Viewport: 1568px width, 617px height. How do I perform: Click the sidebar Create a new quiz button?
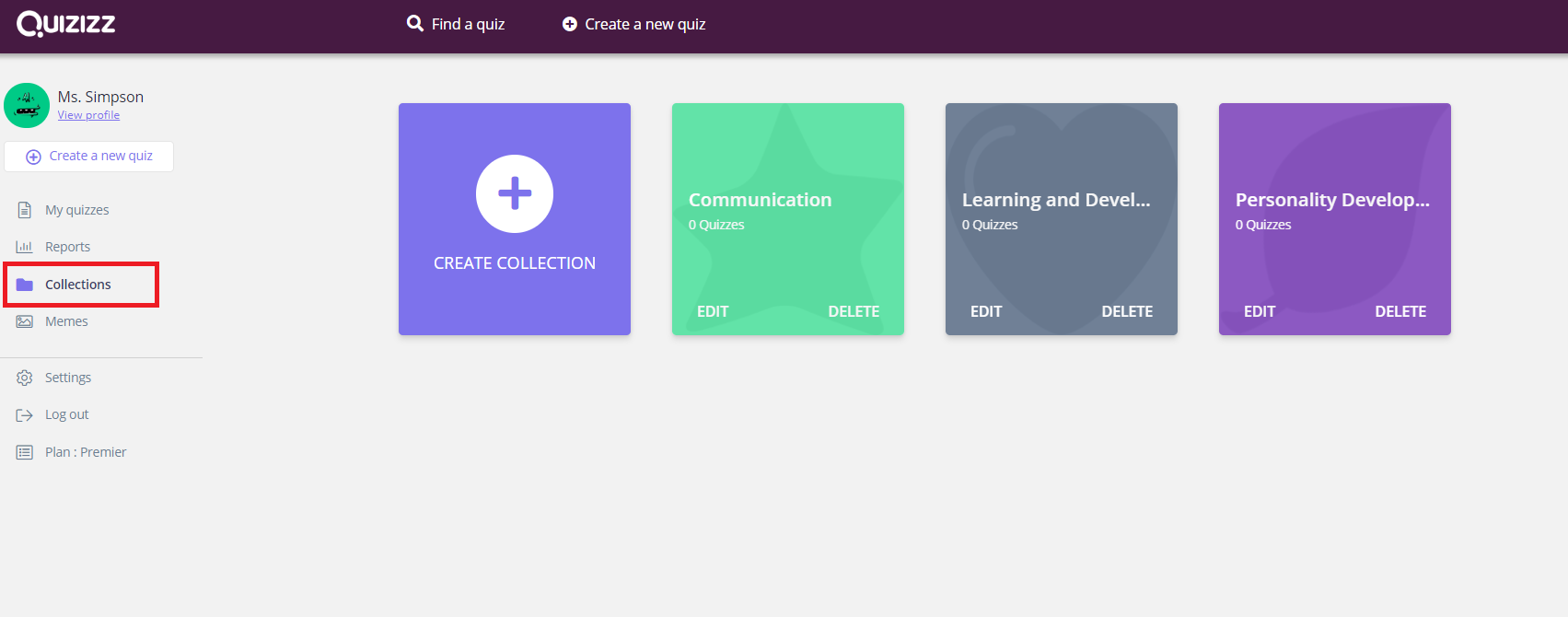pyautogui.click(x=88, y=157)
